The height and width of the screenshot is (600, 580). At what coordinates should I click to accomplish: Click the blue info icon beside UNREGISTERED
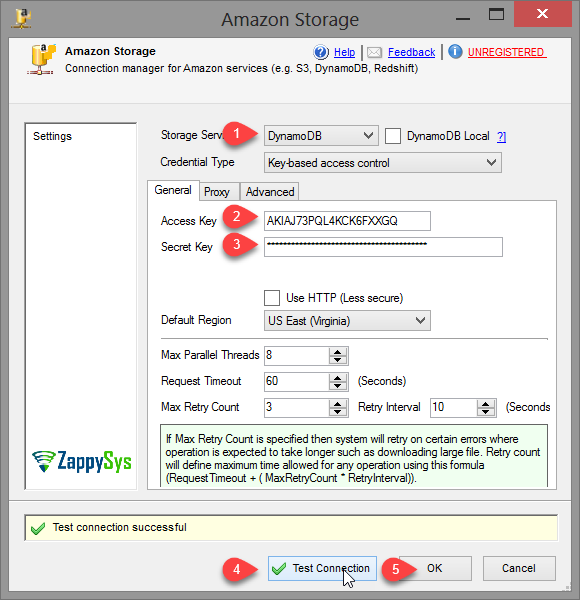(455, 52)
